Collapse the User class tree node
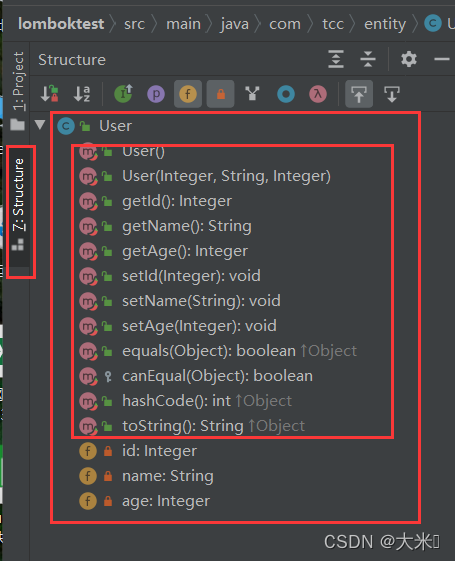The width and height of the screenshot is (455, 561). pos(40,125)
